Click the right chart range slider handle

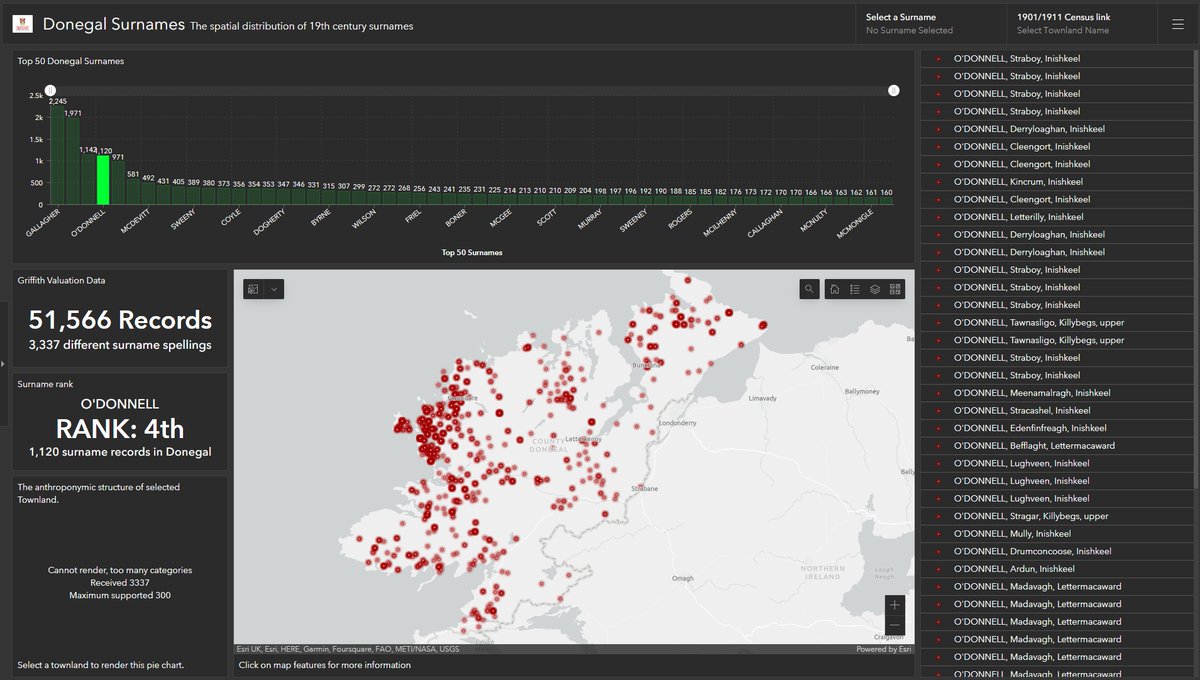pos(894,90)
